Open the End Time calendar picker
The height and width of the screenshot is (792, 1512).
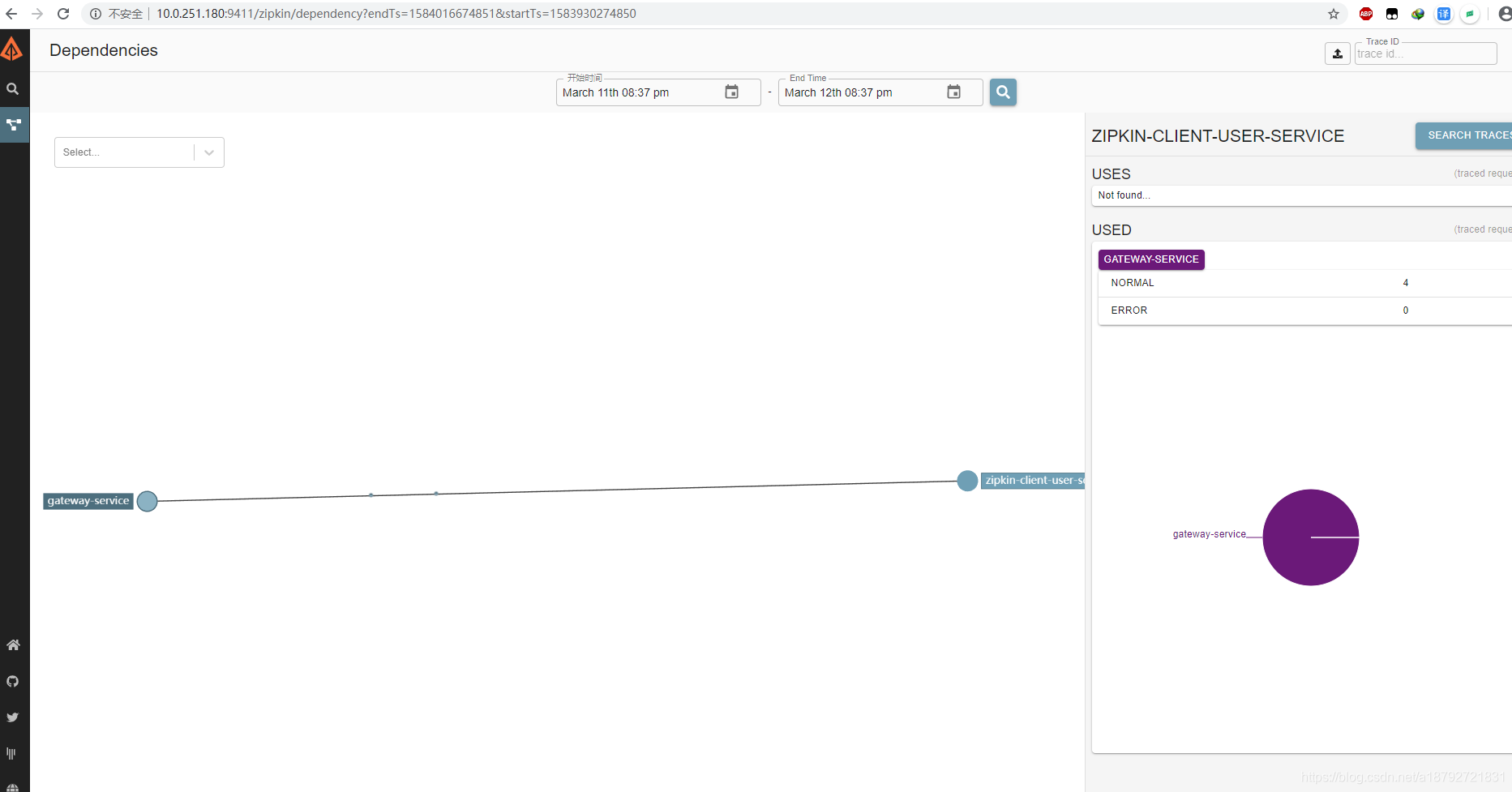click(953, 92)
